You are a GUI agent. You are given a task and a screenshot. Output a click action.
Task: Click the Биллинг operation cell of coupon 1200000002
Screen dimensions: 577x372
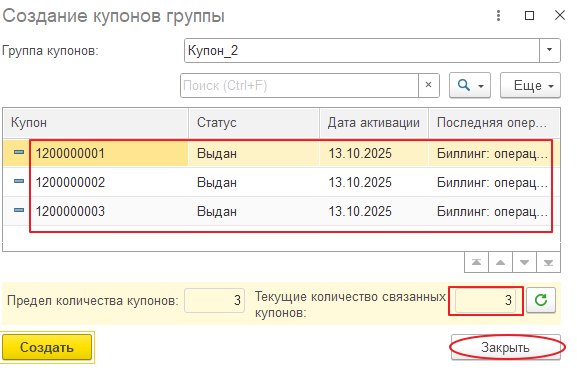coord(492,183)
